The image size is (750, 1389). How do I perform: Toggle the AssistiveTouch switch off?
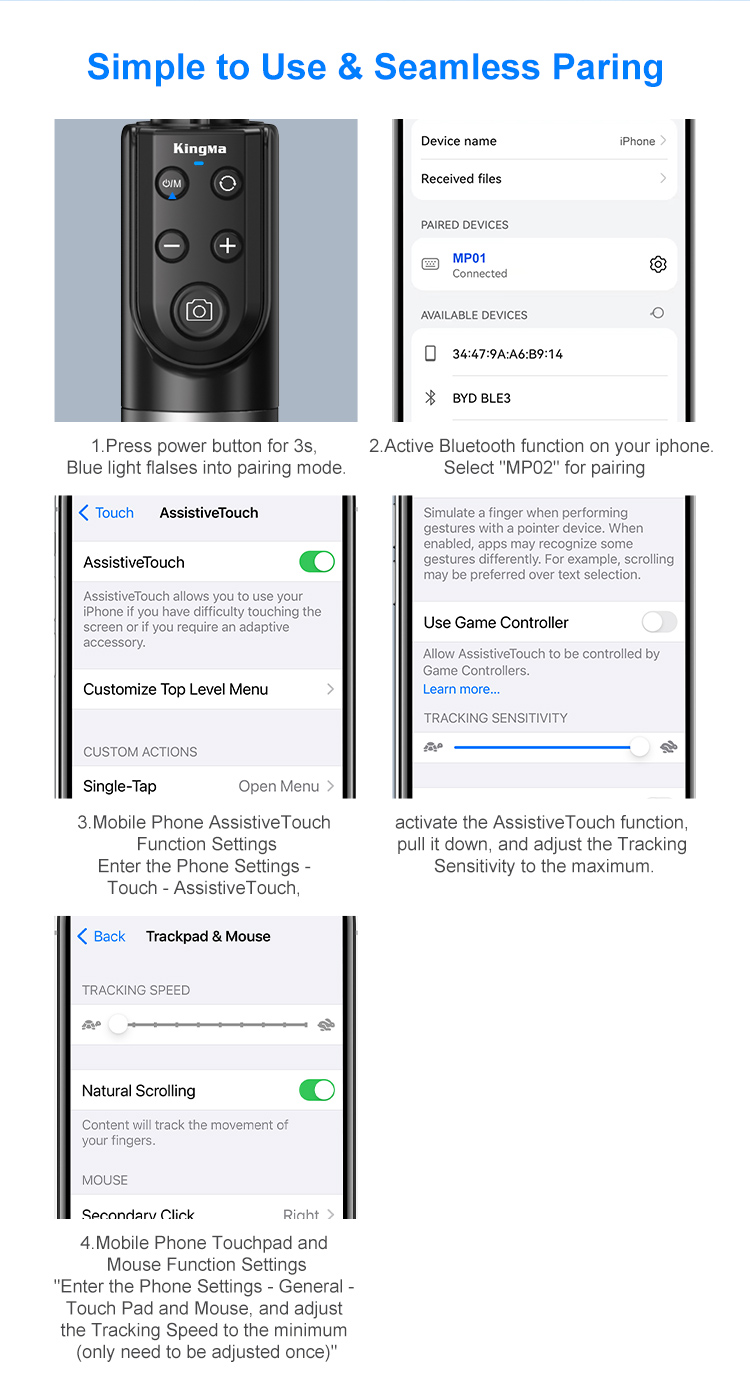(317, 562)
